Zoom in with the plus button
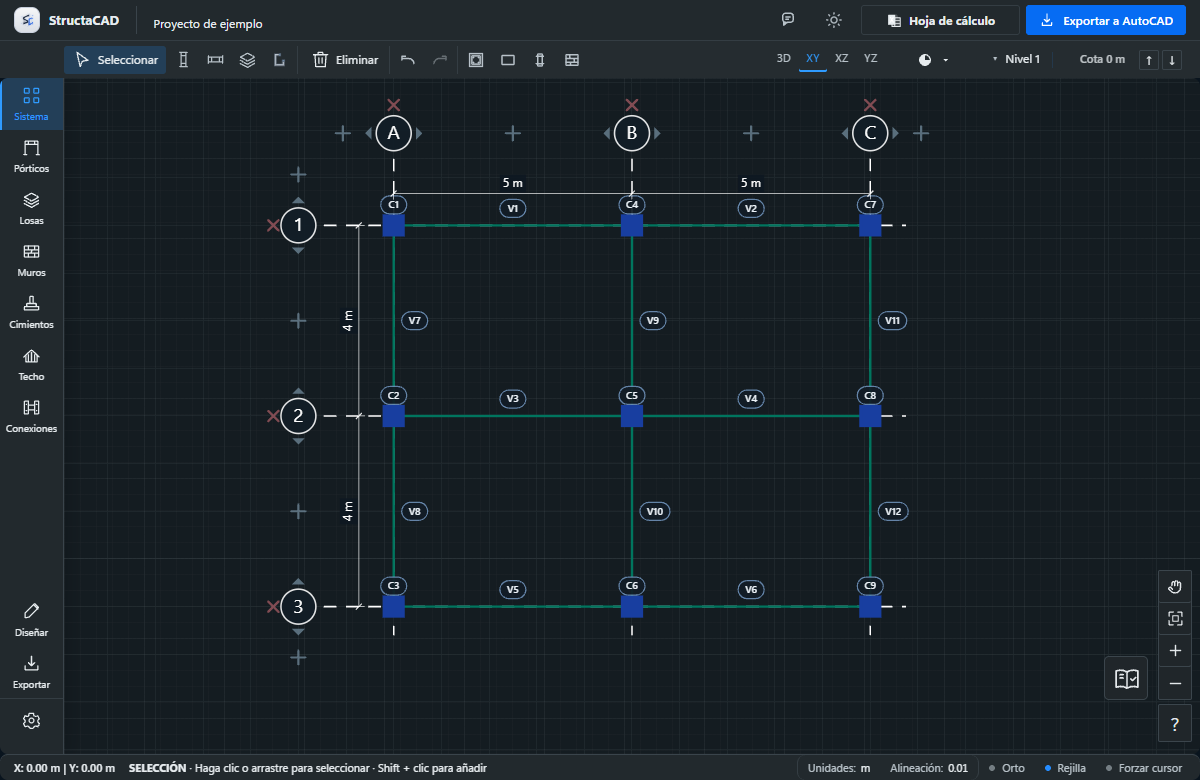 tap(1175, 651)
